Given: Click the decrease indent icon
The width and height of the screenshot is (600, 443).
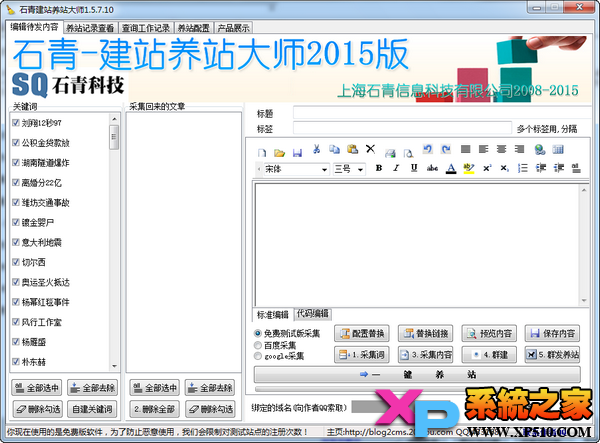Looking at the screenshot, I should point(540,168).
